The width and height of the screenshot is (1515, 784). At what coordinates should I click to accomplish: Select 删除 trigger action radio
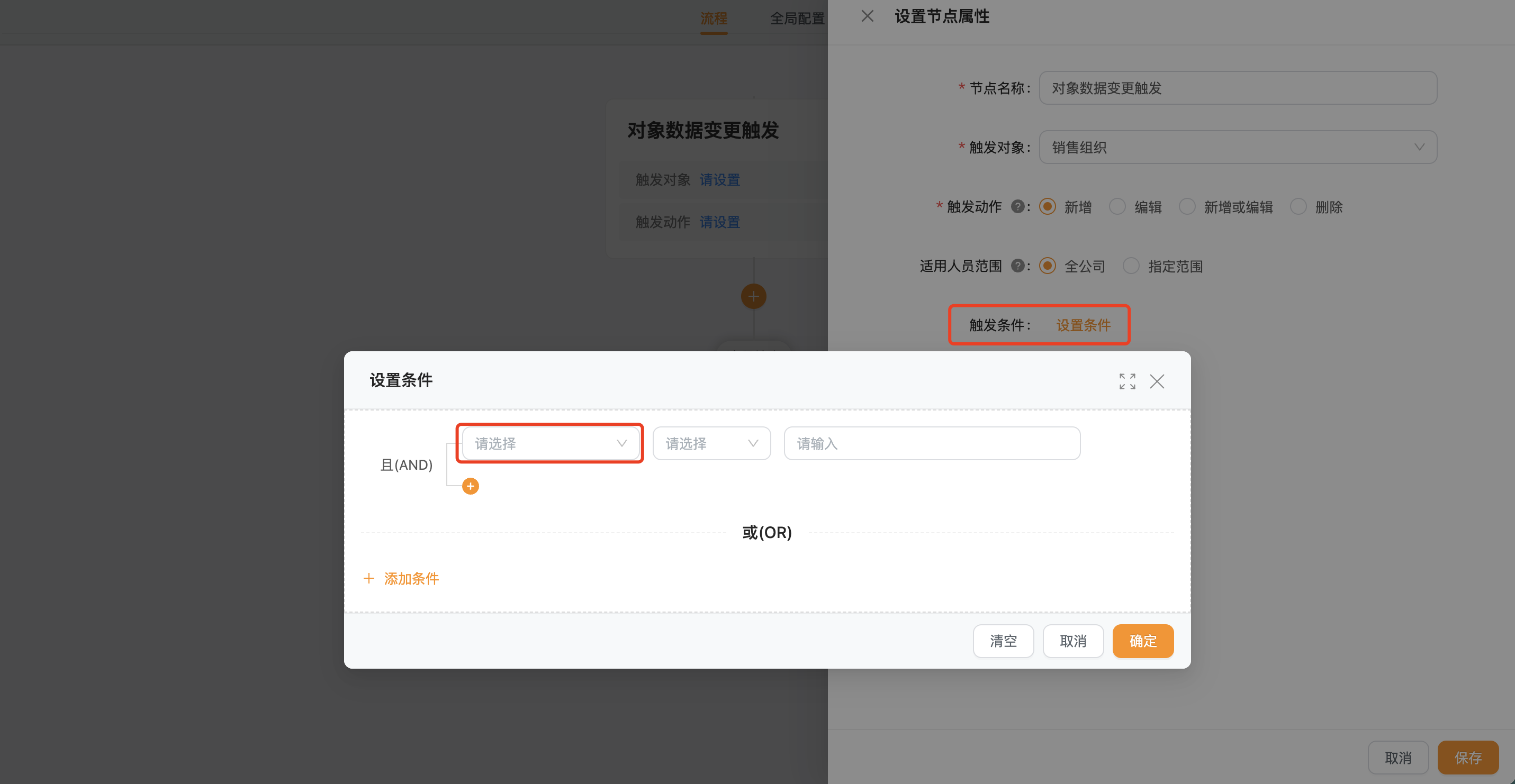[x=1298, y=207]
